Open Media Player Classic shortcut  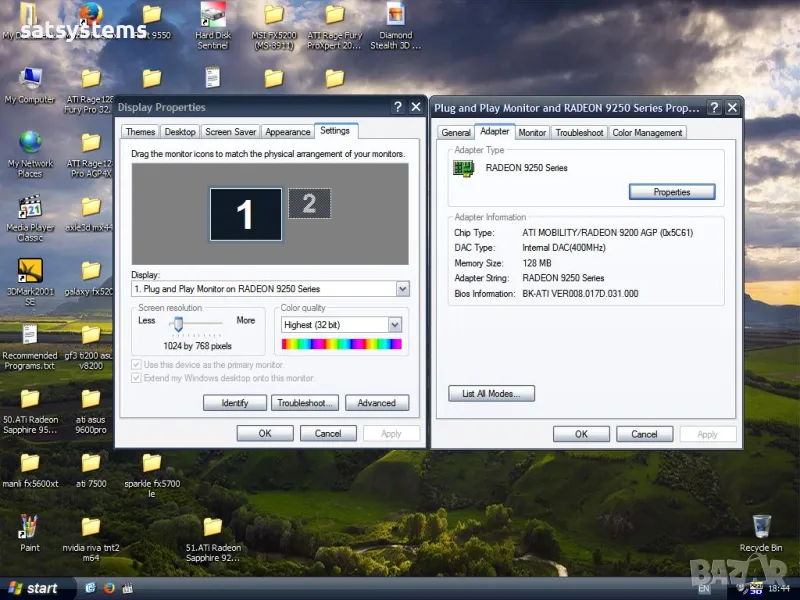click(x=30, y=208)
